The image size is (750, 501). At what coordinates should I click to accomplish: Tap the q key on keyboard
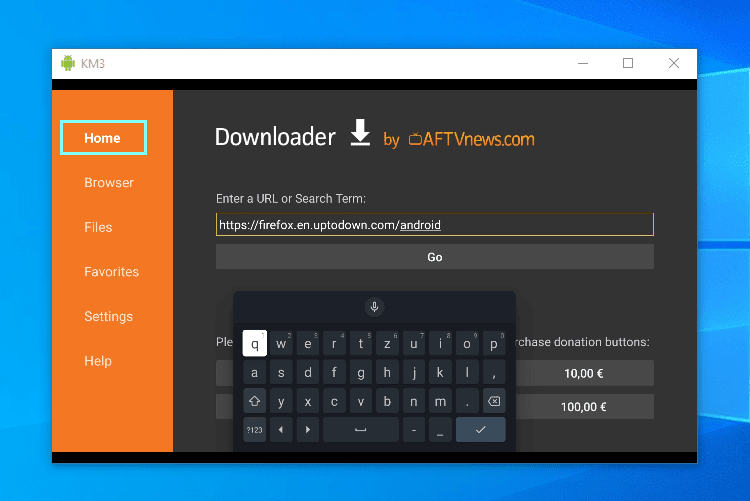(x=254, y=343)
